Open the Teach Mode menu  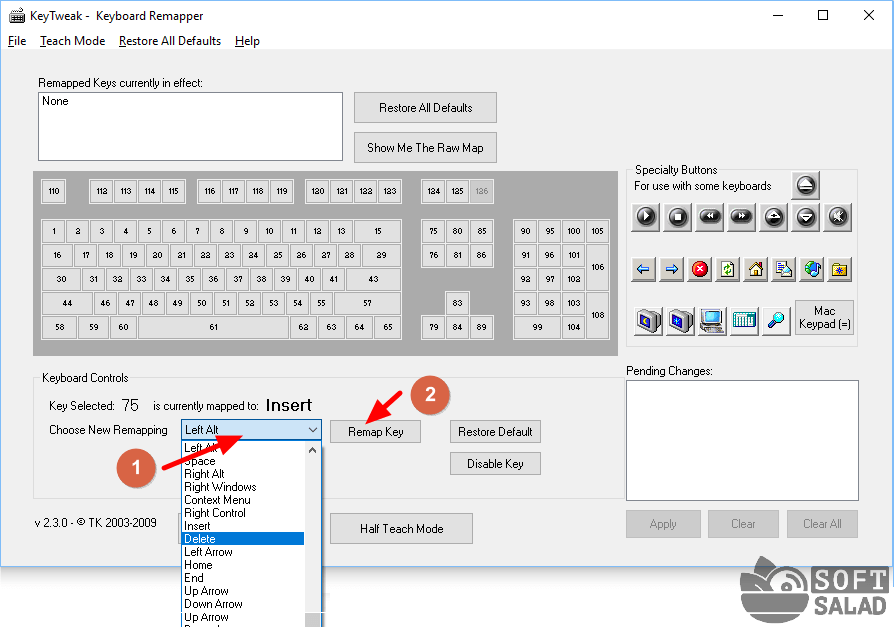(72, 41)
